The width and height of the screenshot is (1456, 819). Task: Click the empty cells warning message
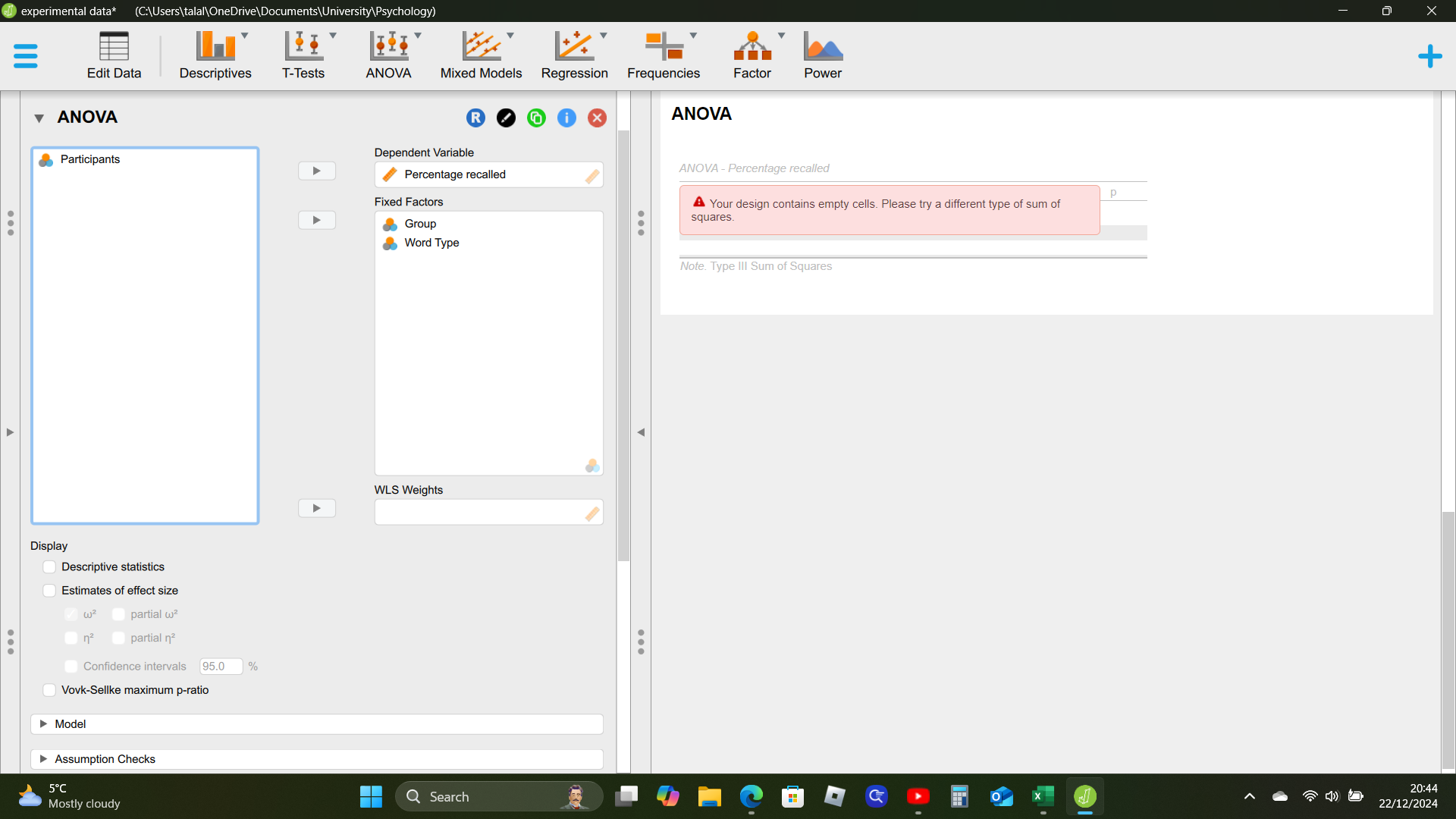(890, 210)
